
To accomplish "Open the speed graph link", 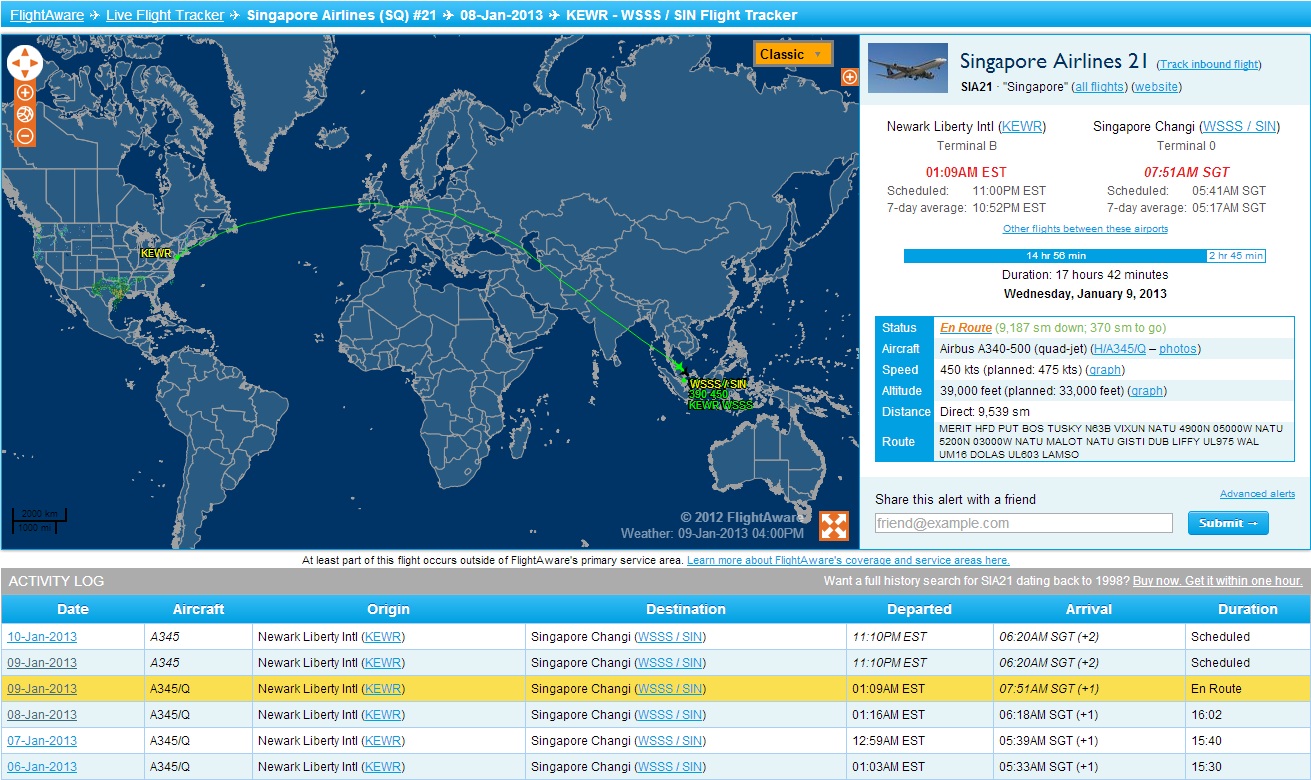I will (x=1104, y=370).
